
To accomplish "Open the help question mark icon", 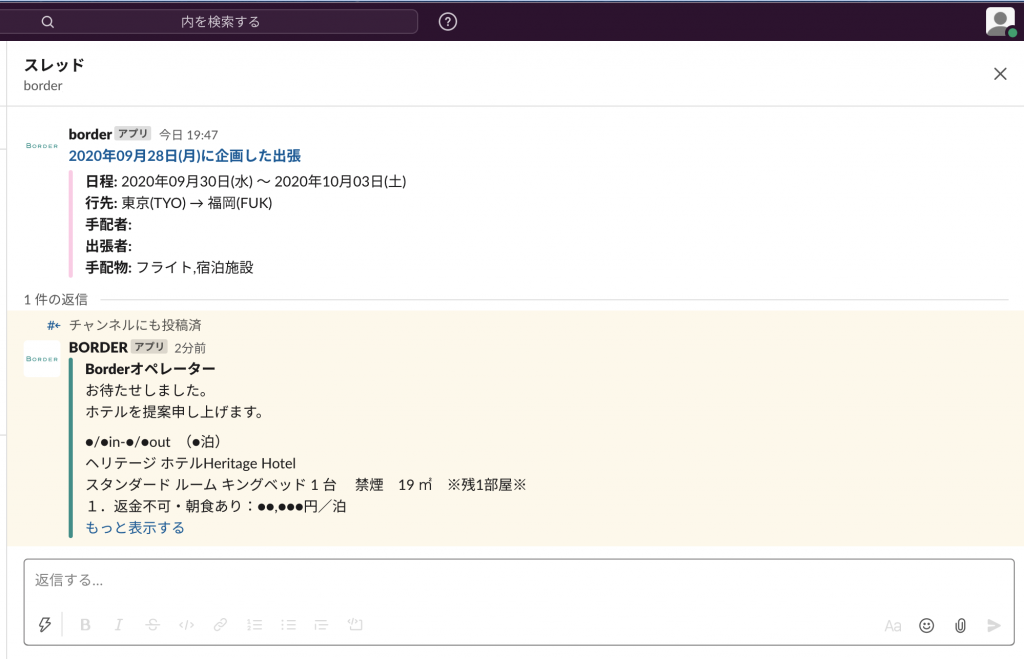I will [x=448, y=22].
